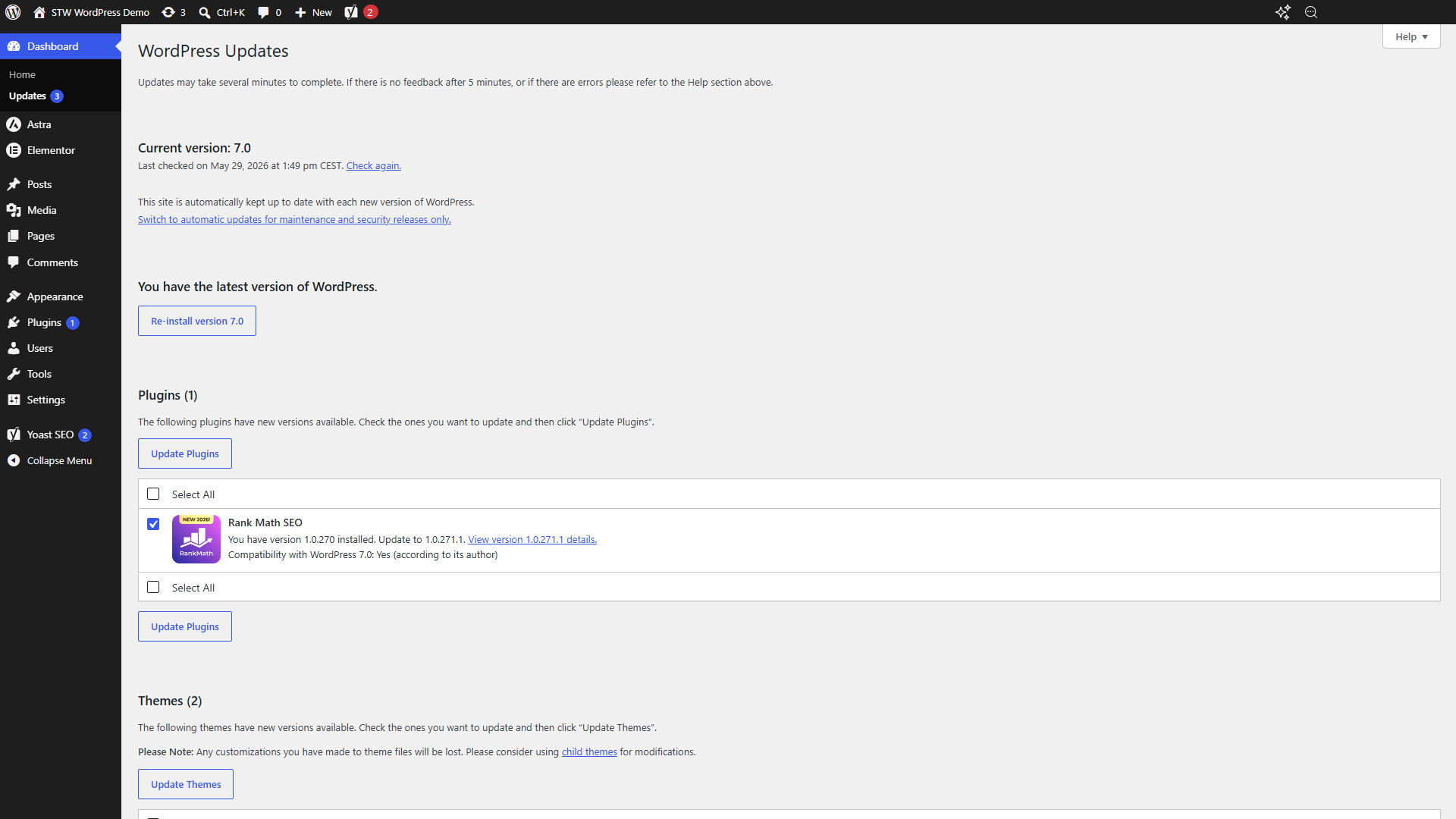The width and height of the screenshot is (1456, 819).
Task: Open the Elementor menu label
Action: pos(51,150)
